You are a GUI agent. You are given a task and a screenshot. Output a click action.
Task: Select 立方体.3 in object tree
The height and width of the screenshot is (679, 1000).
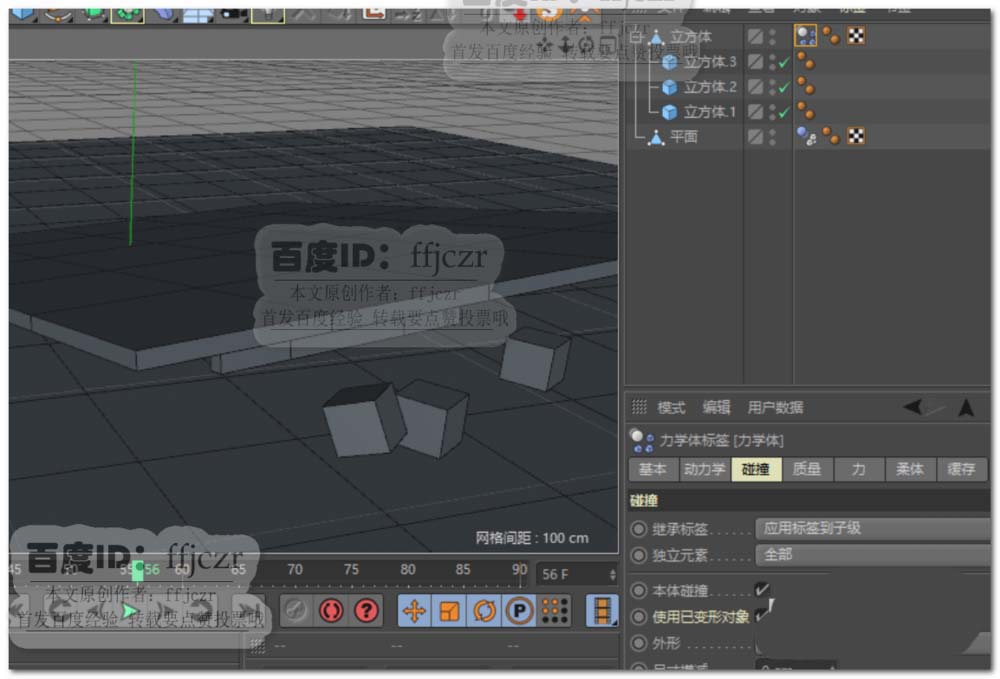(710, 62)
